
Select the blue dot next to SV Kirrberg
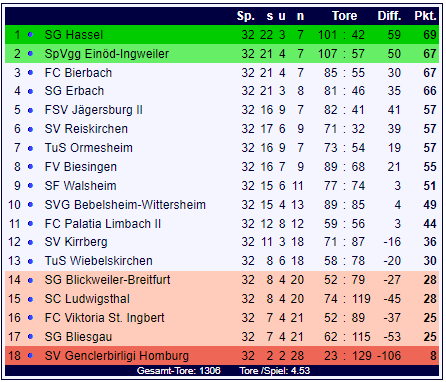click(30, 242)
